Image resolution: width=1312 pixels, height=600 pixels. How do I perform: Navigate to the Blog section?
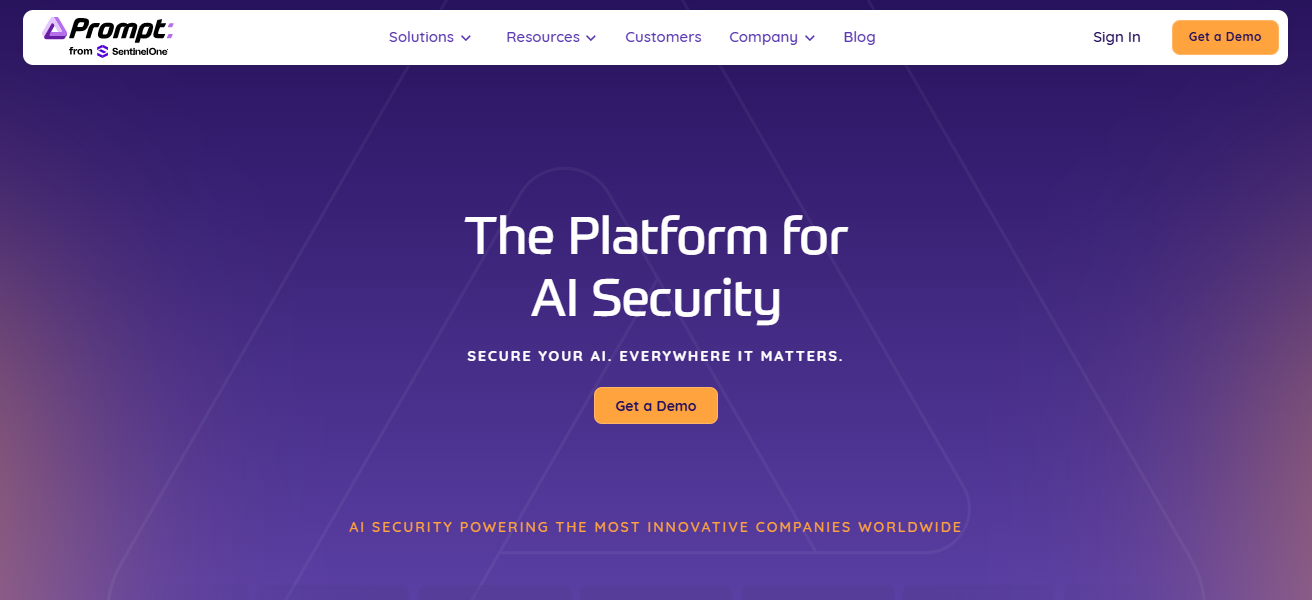coord(859,37)
